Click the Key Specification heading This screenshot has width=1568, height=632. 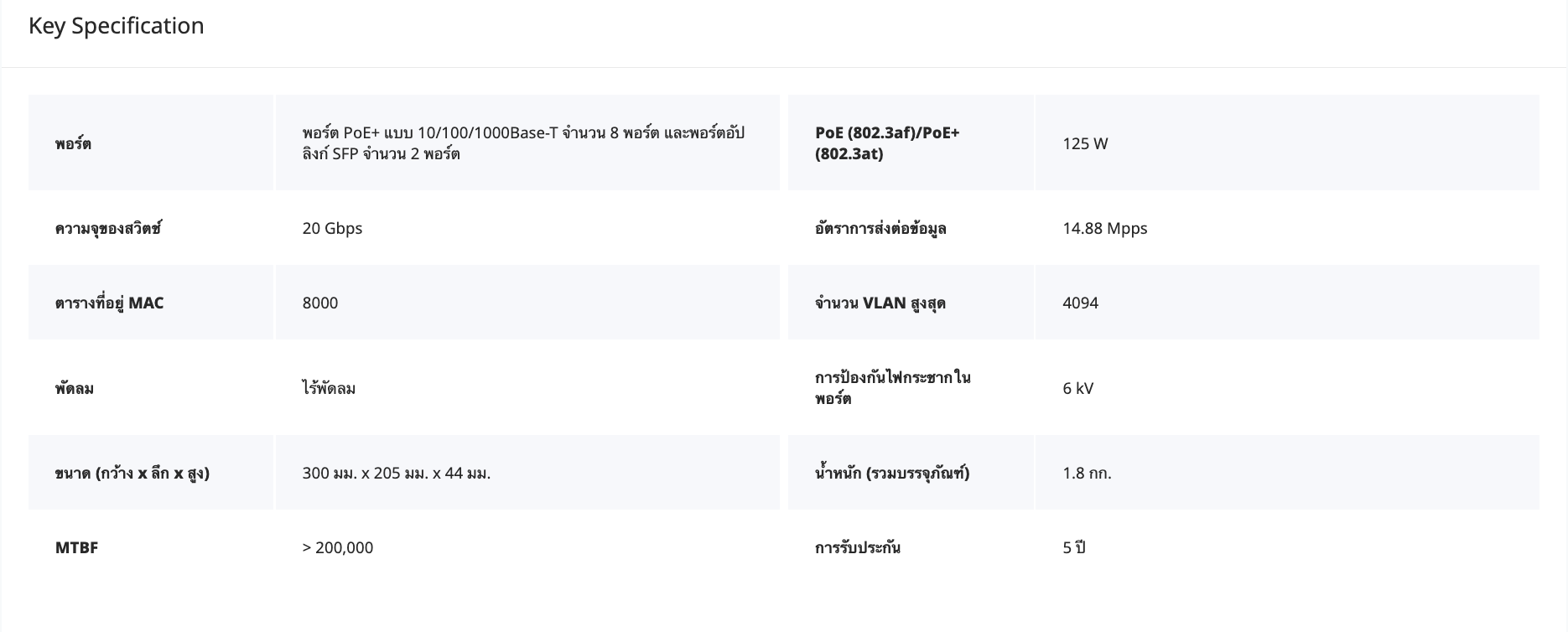coord(116,26)
